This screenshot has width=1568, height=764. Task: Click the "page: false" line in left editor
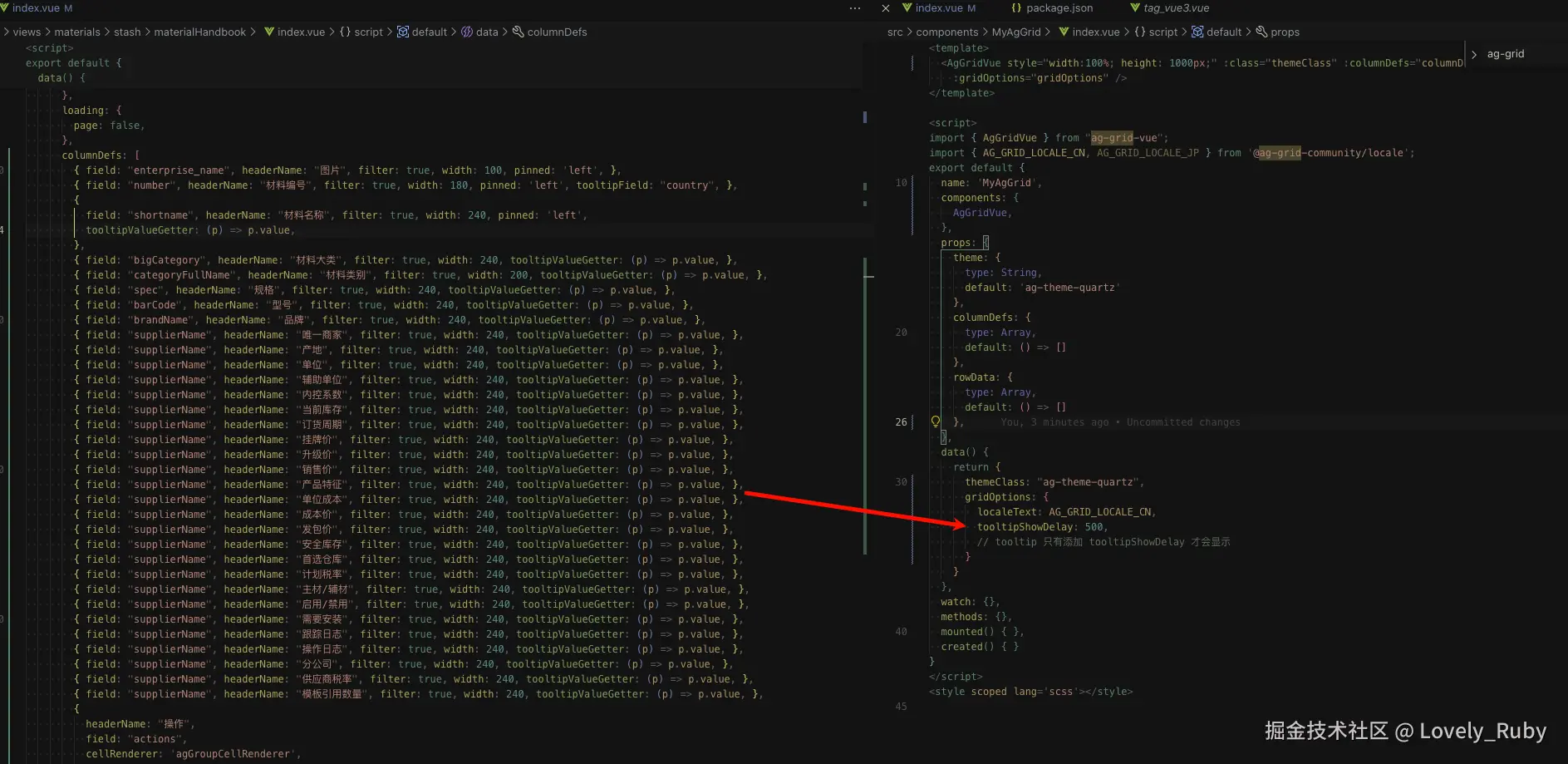109,126
